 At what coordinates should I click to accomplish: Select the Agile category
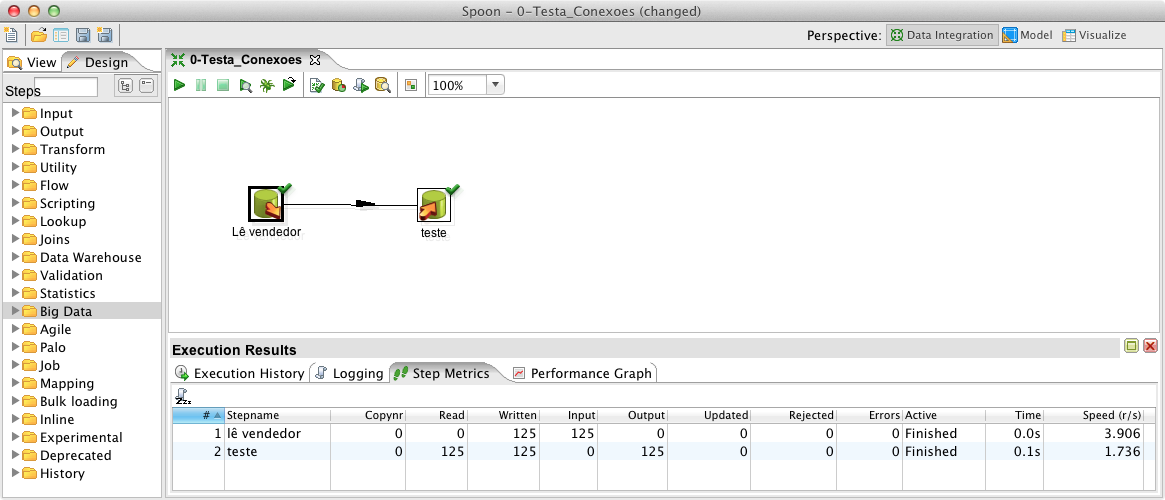coord(56,329)
